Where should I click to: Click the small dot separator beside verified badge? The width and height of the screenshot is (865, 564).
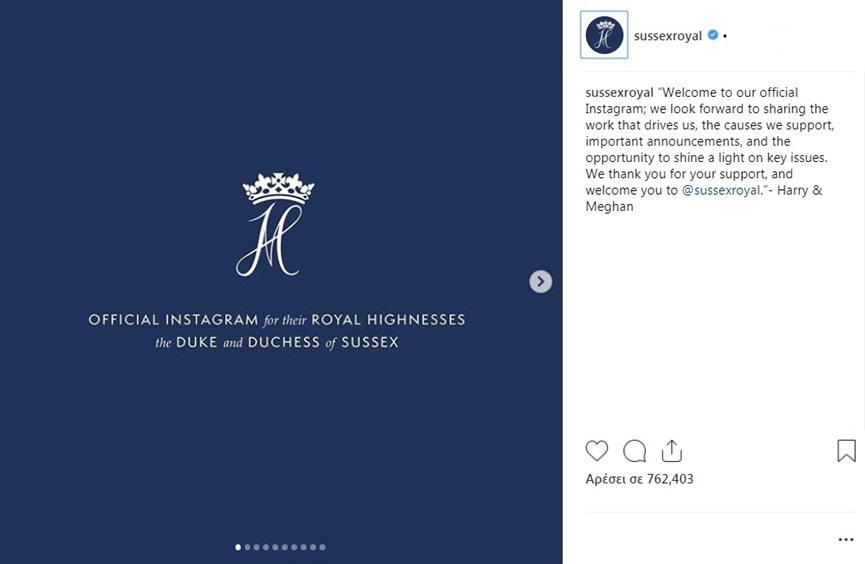[725, 36]
